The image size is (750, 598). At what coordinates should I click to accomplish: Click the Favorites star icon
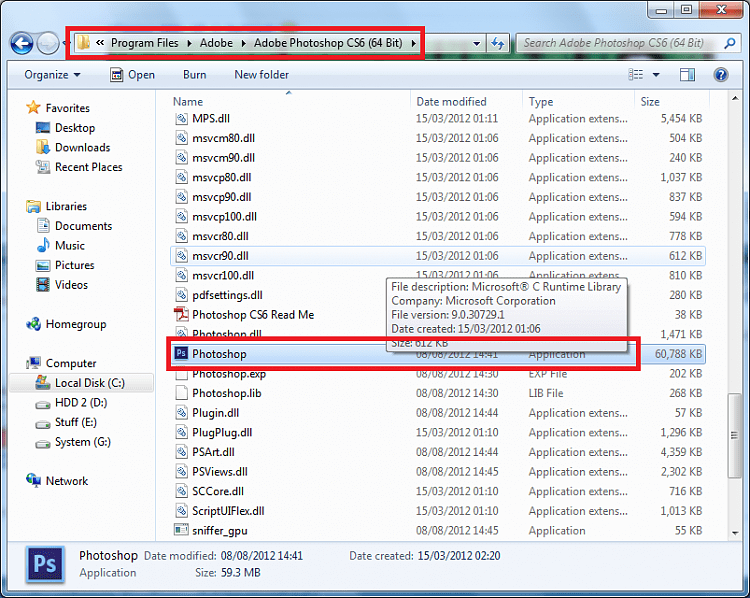[x=33, y=107]
